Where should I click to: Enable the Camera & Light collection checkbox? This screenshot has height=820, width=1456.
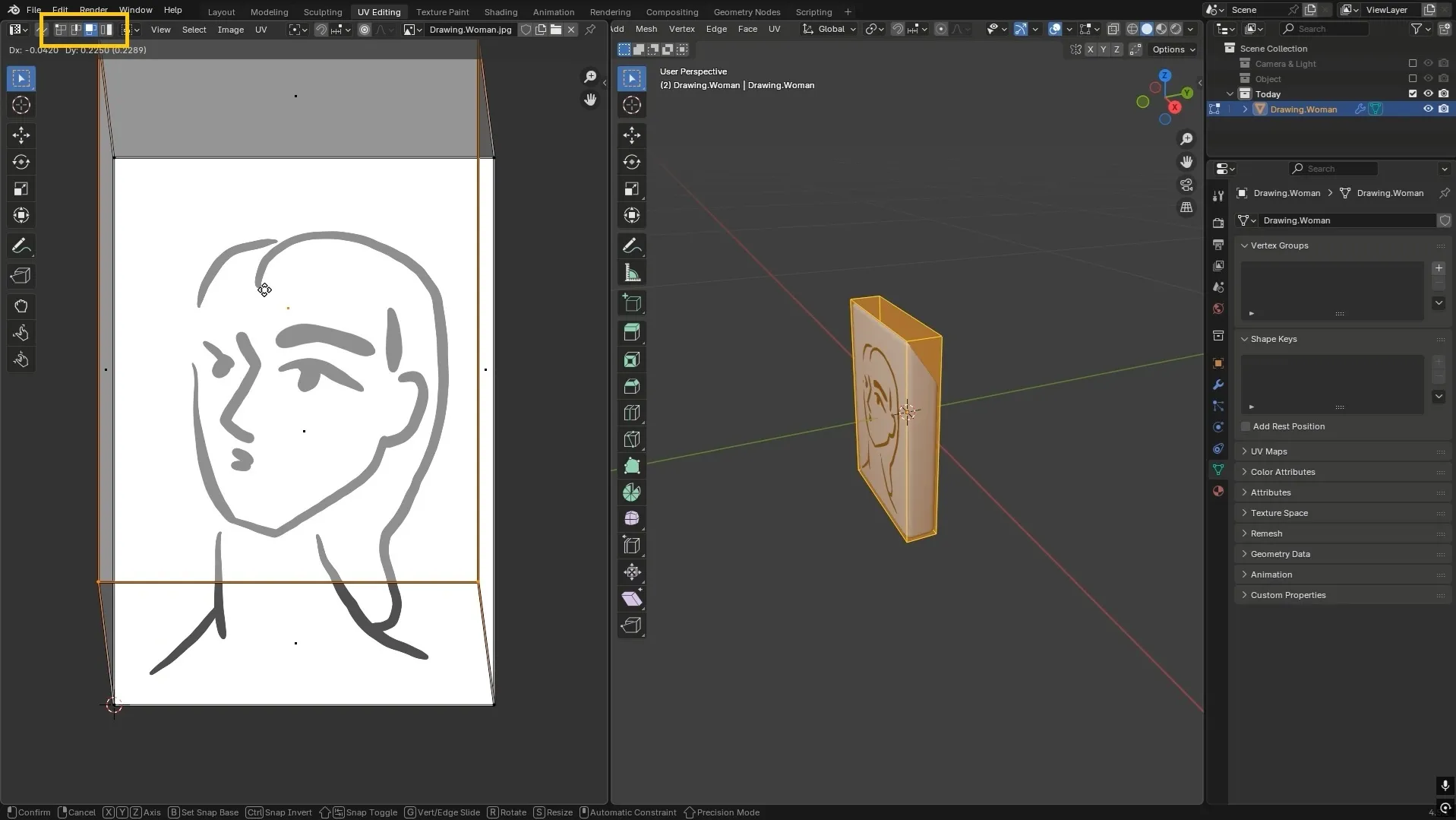(x=1413, y=64)
